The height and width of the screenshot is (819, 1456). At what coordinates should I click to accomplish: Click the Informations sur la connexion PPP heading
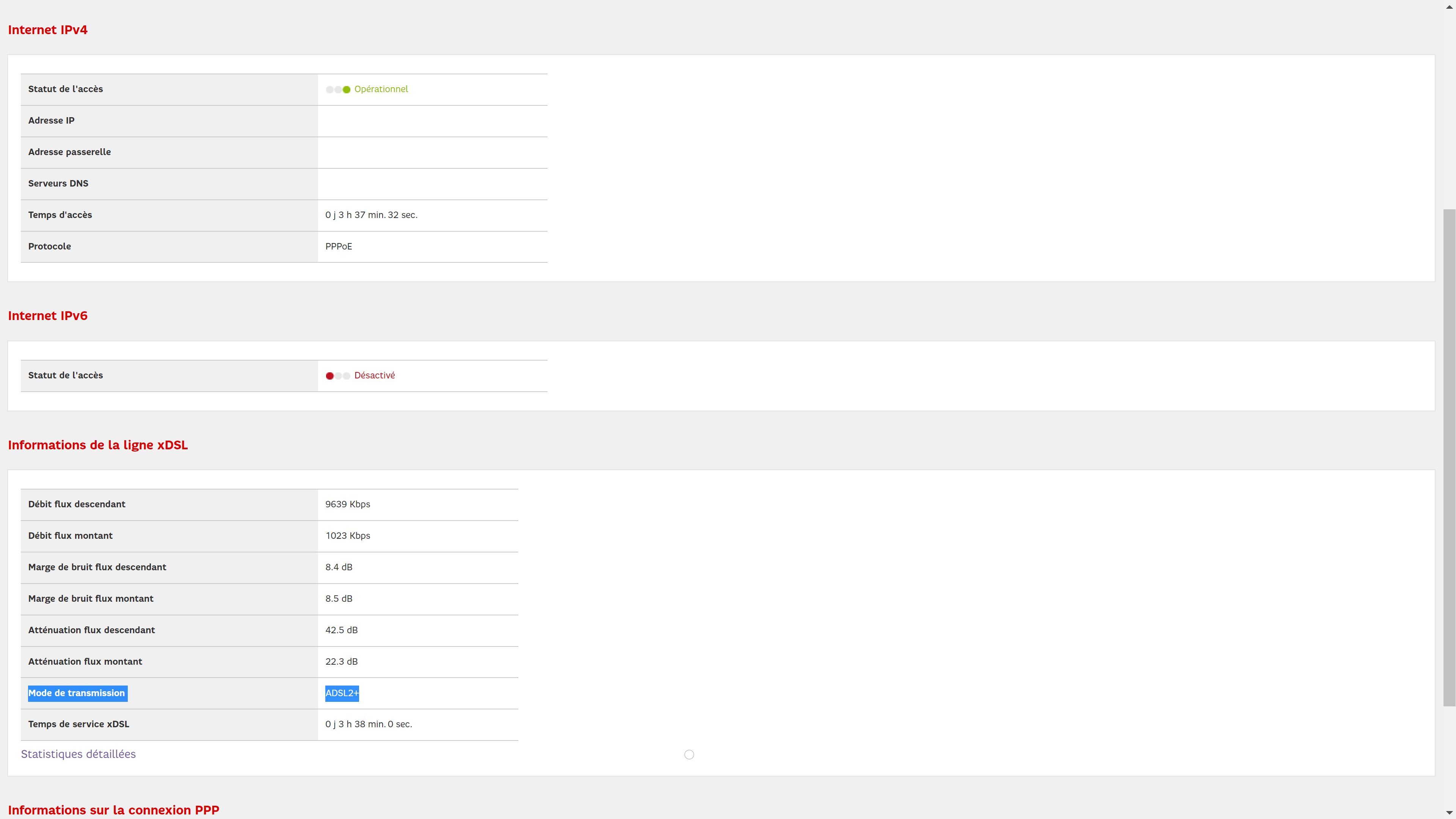(113, 810)
